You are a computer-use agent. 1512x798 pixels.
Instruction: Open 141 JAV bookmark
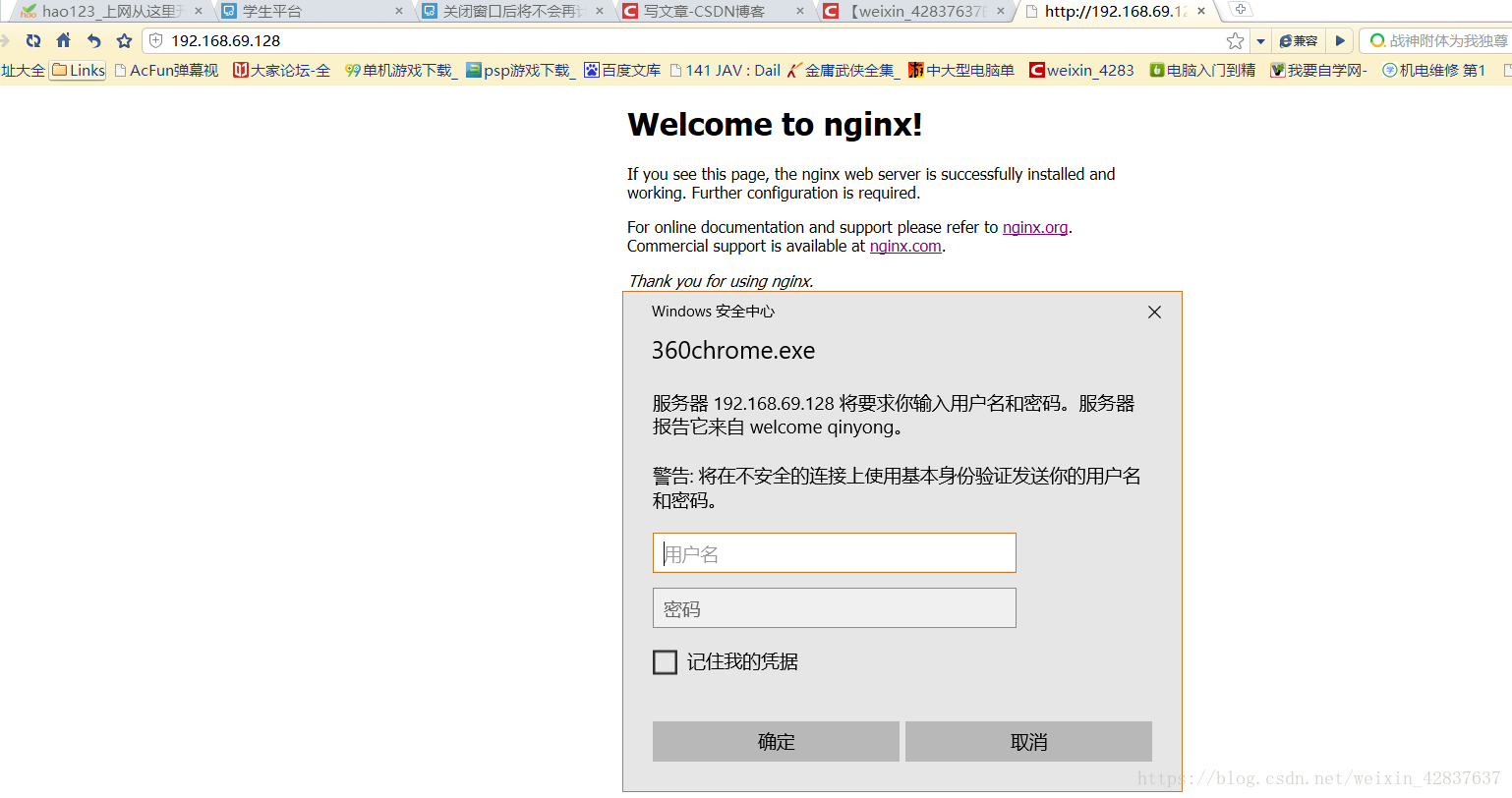click(726, 70)
